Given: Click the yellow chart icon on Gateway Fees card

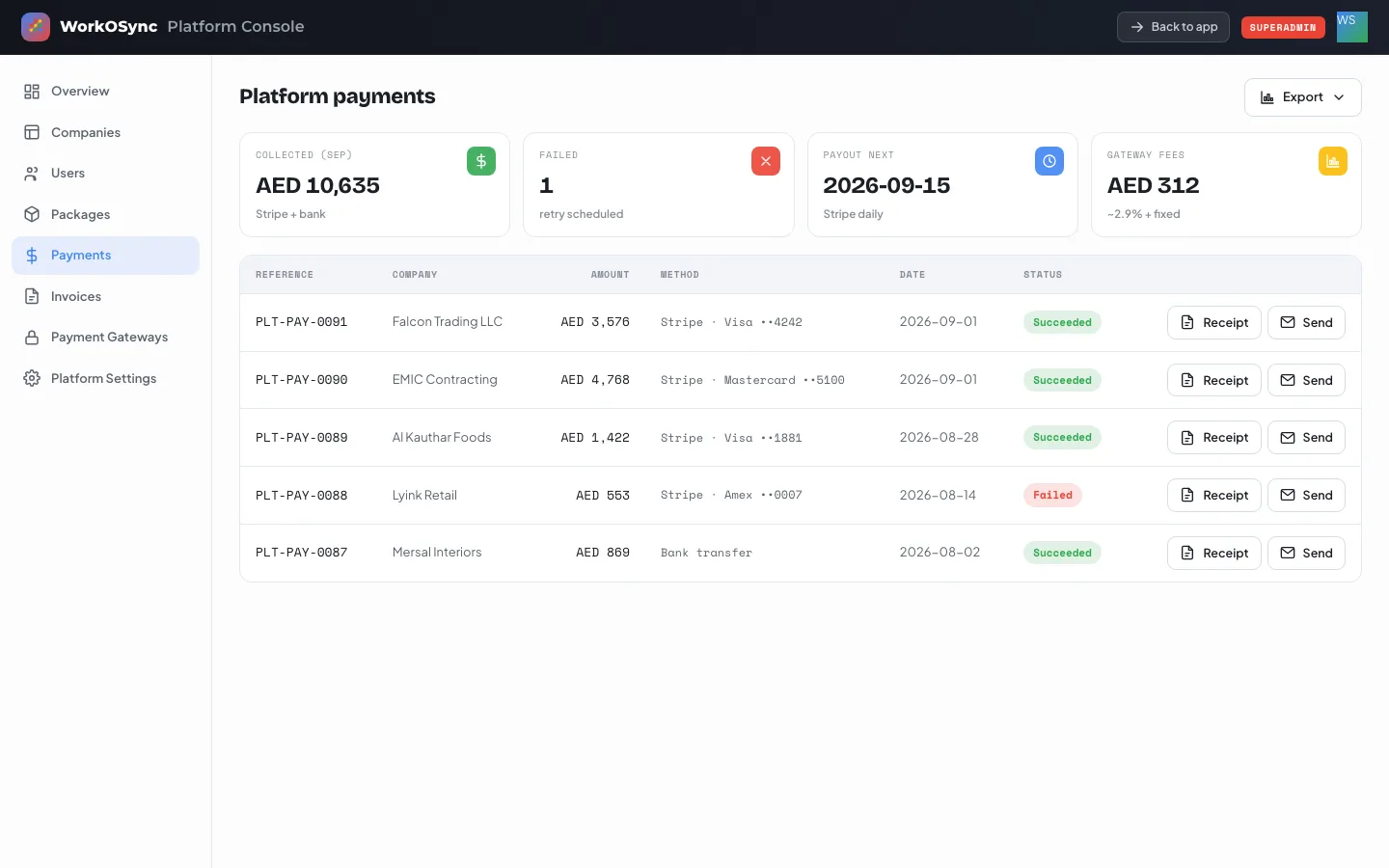Looking at the screenshot, I should [x=1333, y=161].
